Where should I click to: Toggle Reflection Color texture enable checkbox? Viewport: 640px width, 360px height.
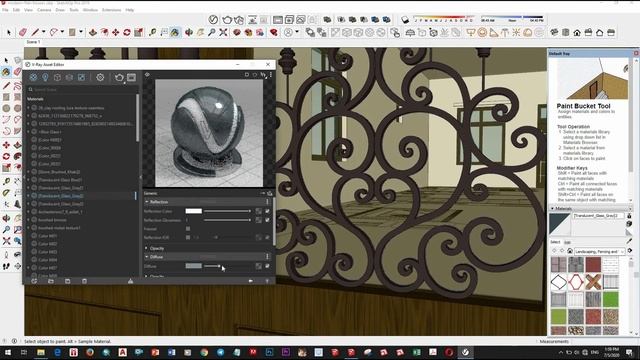pyautogui.click(x=267, y=211)
